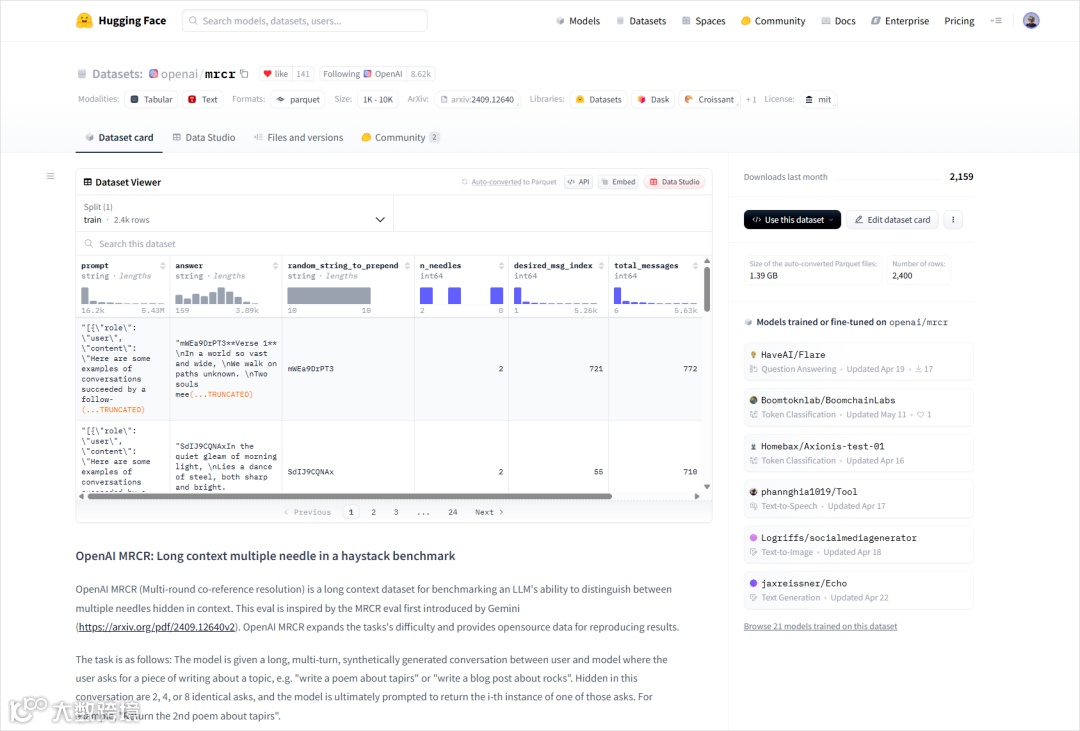The height and width of the screenshot is (731, 1080).
Task: Click the n_needles histogram bar chart
Action: point(461,296)
